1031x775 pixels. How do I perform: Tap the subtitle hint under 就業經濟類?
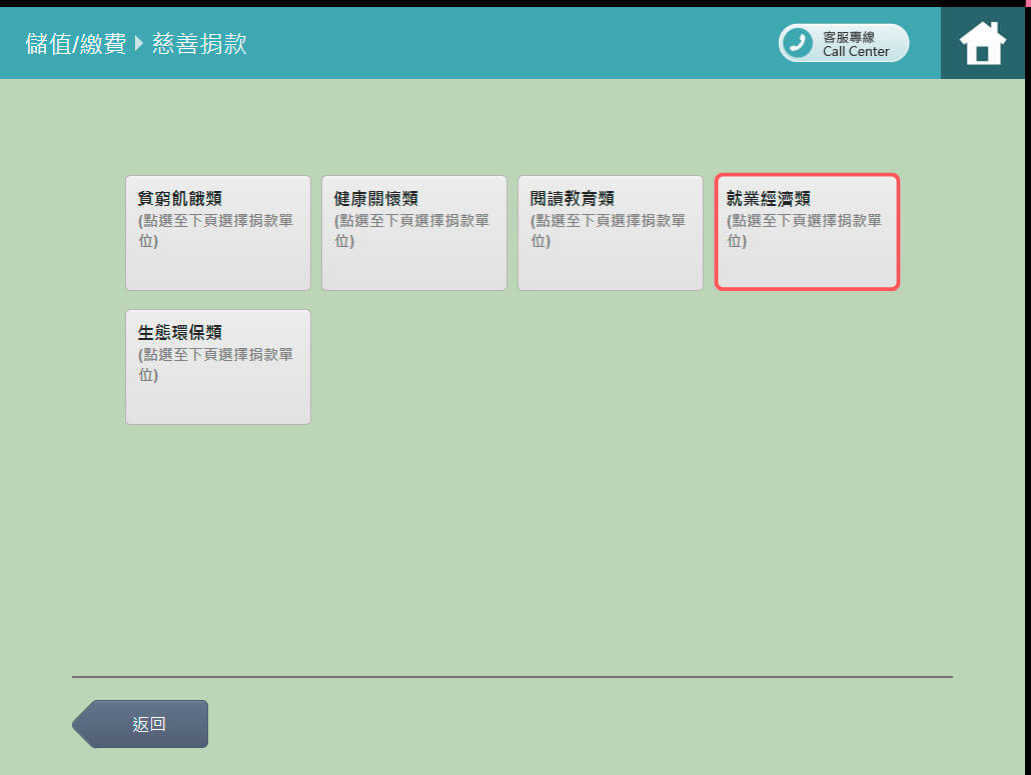[x=804, y=230]
